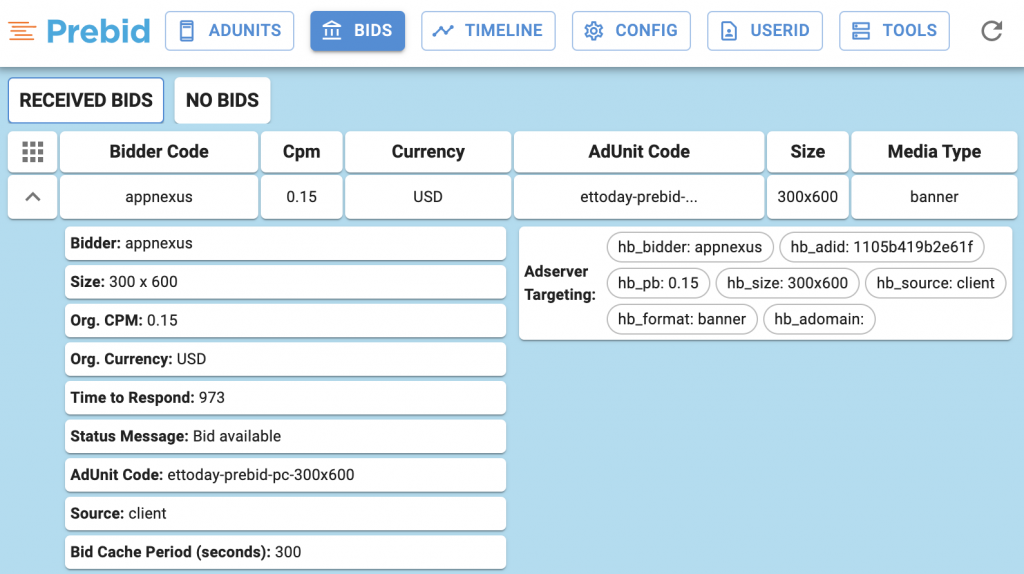Click the Prebid logo

(x=79, y=31)
